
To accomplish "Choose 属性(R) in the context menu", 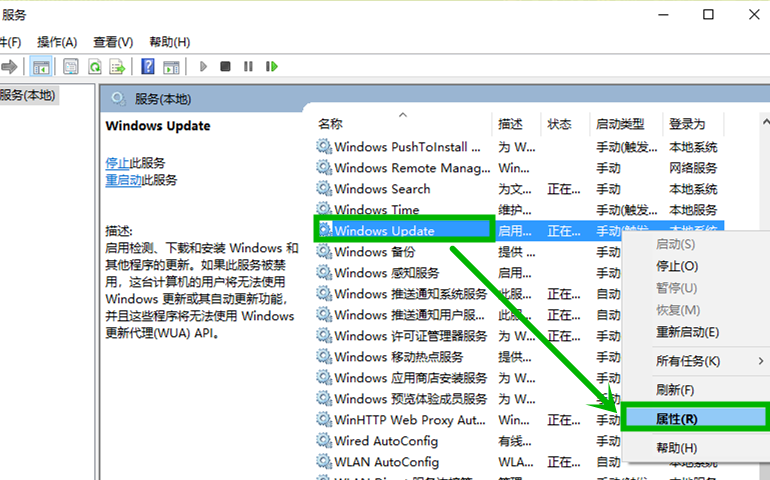I will (694, 419).
